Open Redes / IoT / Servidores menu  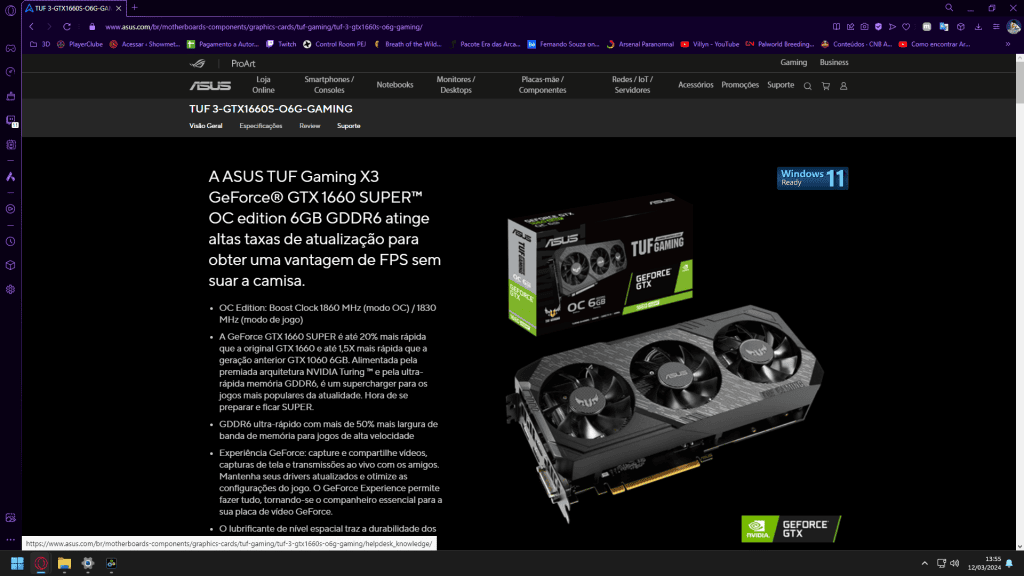tap(632, 85)
